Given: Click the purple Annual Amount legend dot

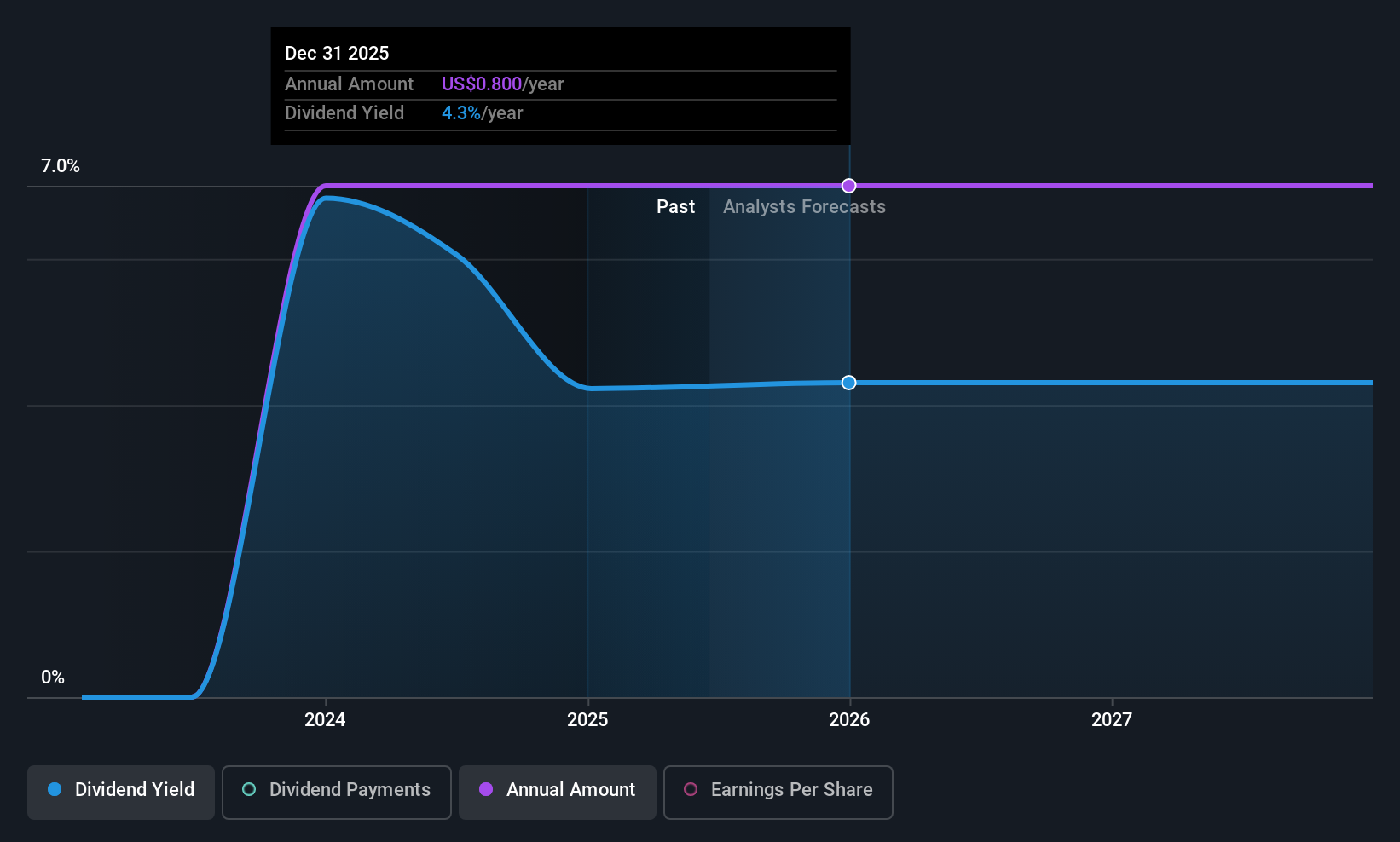Looking at the screenshot, I should [486, 789].
